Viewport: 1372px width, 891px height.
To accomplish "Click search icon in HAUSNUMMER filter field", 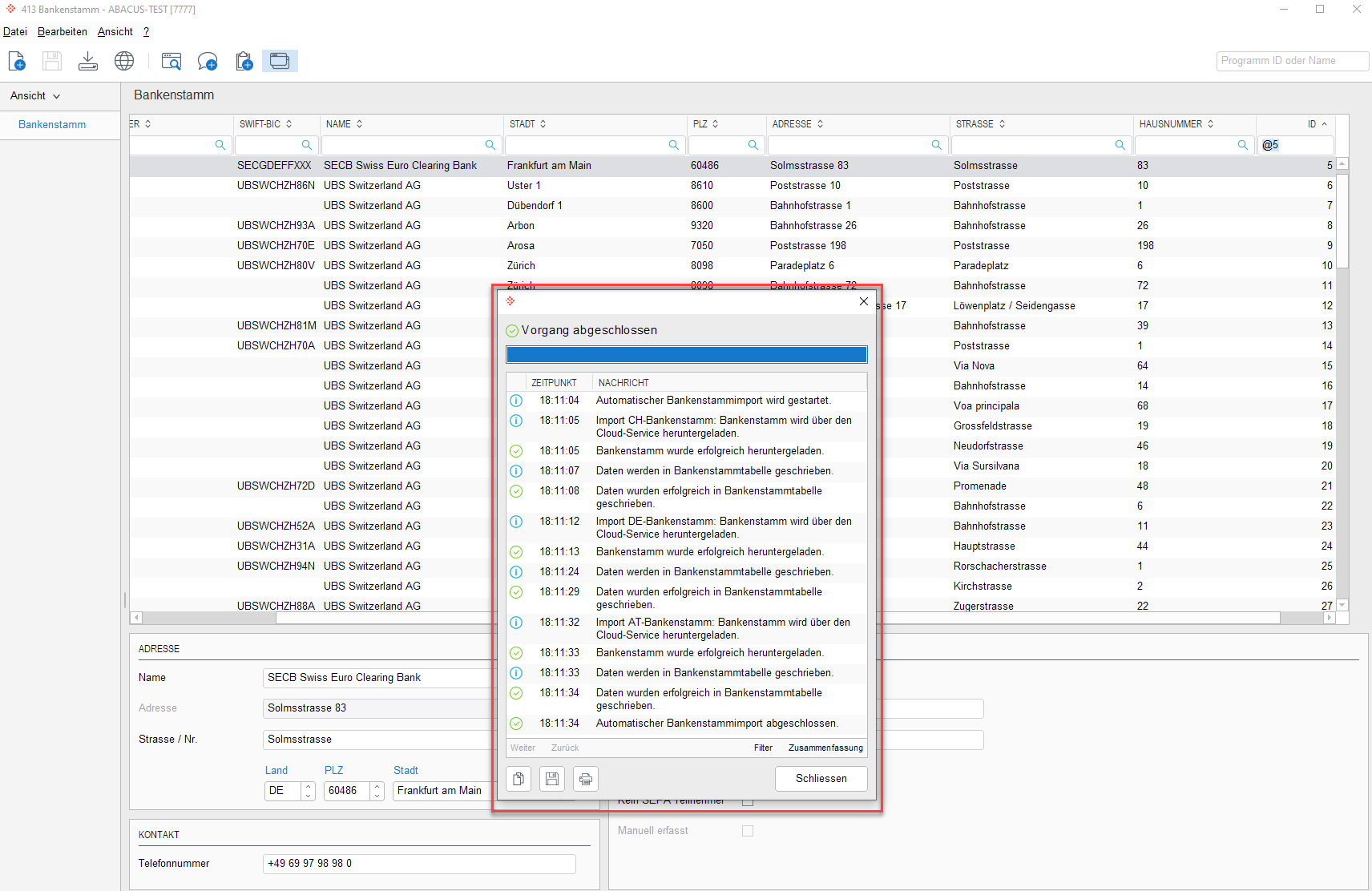I will (1242, 145).
